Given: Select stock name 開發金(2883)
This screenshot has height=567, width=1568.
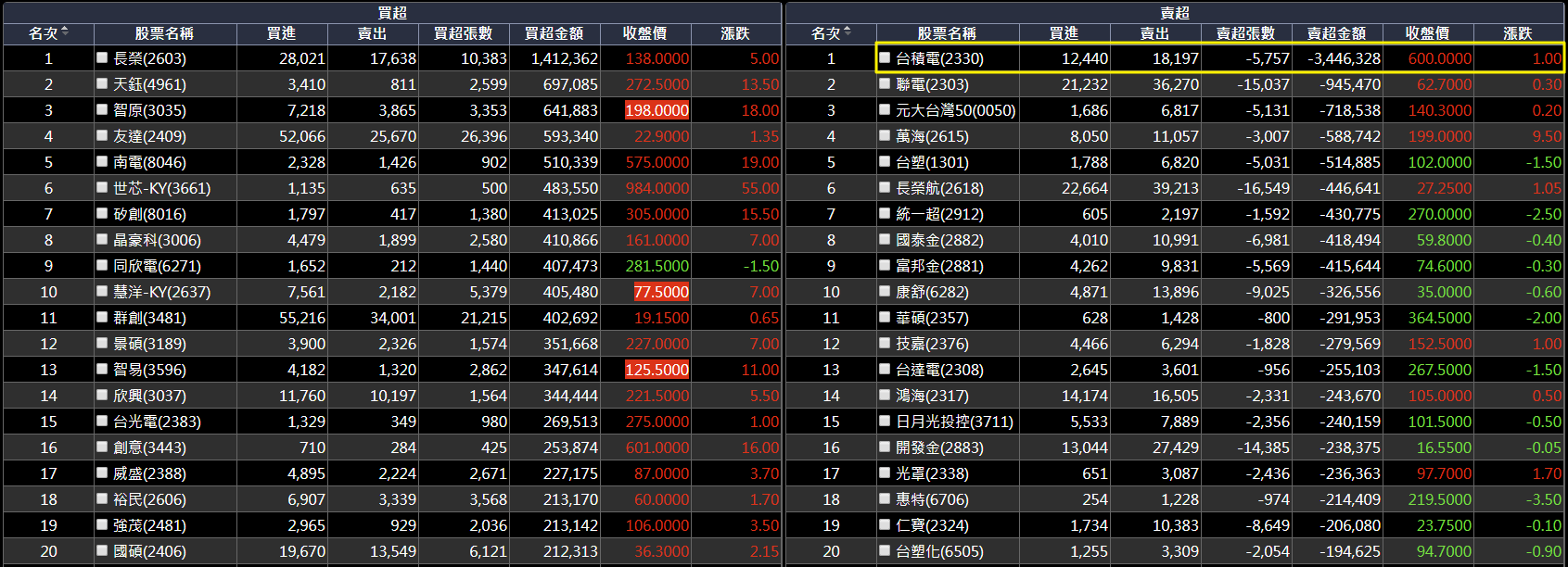Looking at the screenshot, I should coord(939,447).
